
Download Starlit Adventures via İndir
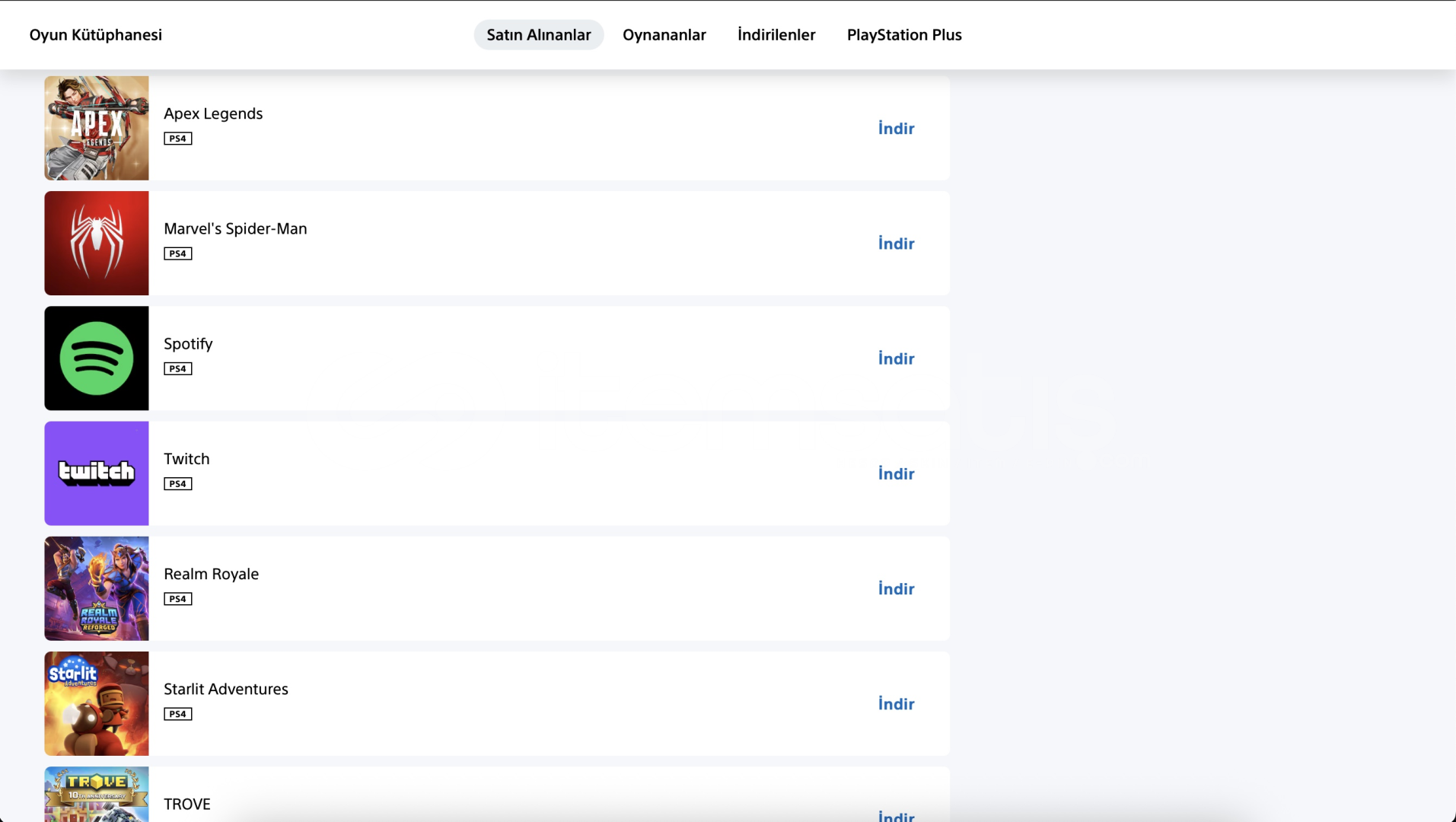(896, 704)
